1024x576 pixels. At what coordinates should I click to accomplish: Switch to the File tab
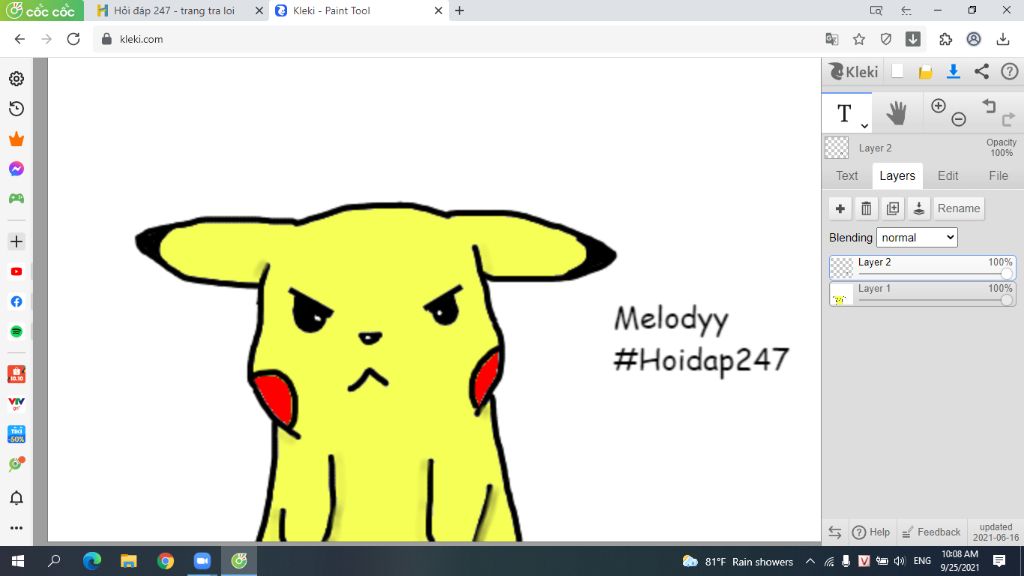pyautogui.click(x=998, y=176)
